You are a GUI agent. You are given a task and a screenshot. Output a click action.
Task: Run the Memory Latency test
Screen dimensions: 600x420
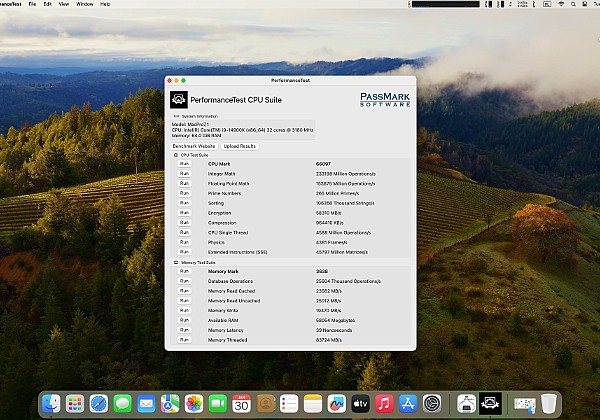click(184, 329)
